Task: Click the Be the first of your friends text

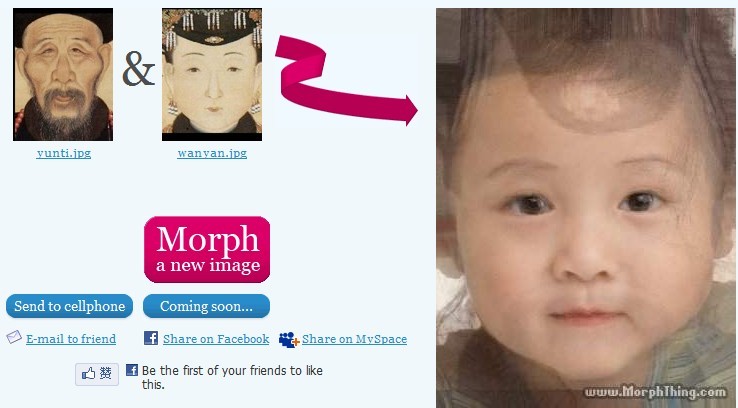Action: (x=232, y=377)
